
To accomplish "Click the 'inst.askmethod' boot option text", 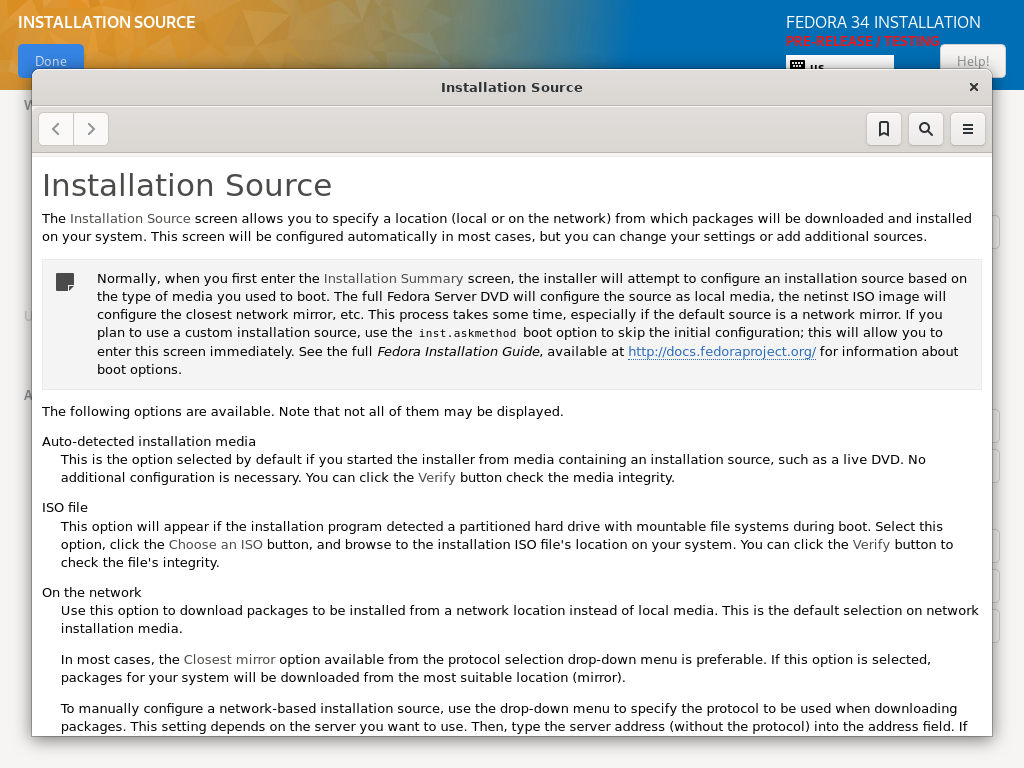I will [468, 333].
